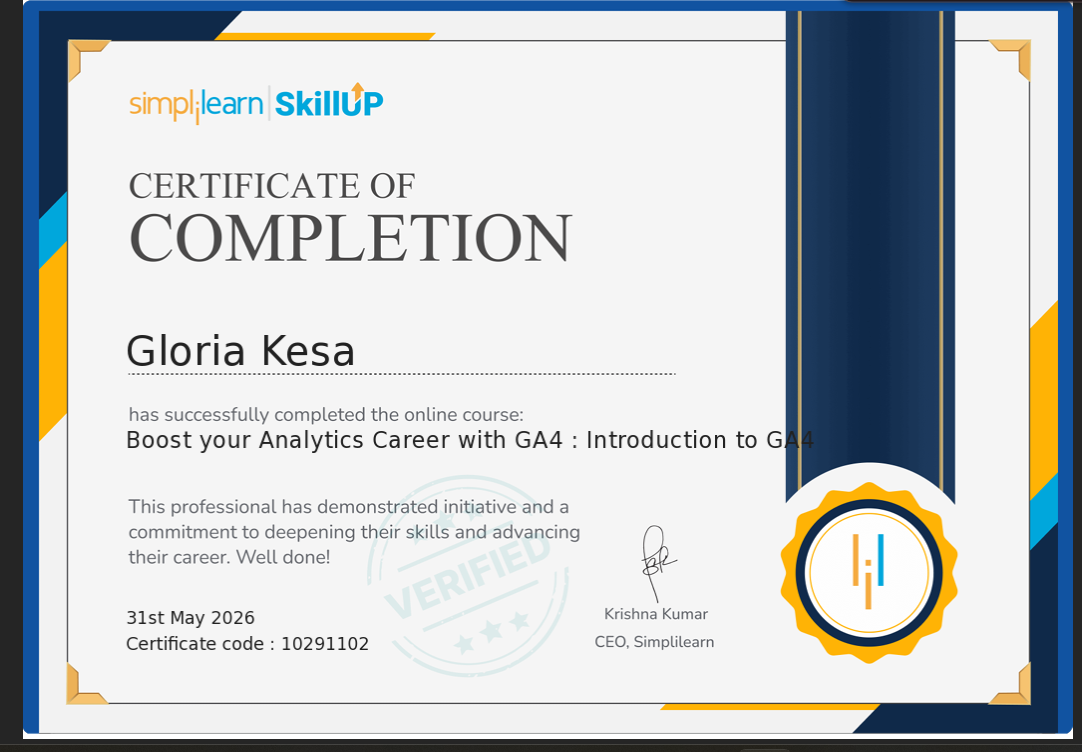This screenshot has width=1082, height=752.
Task: Click the gold medal badge emblem
Action: click(x=869, y=573)
